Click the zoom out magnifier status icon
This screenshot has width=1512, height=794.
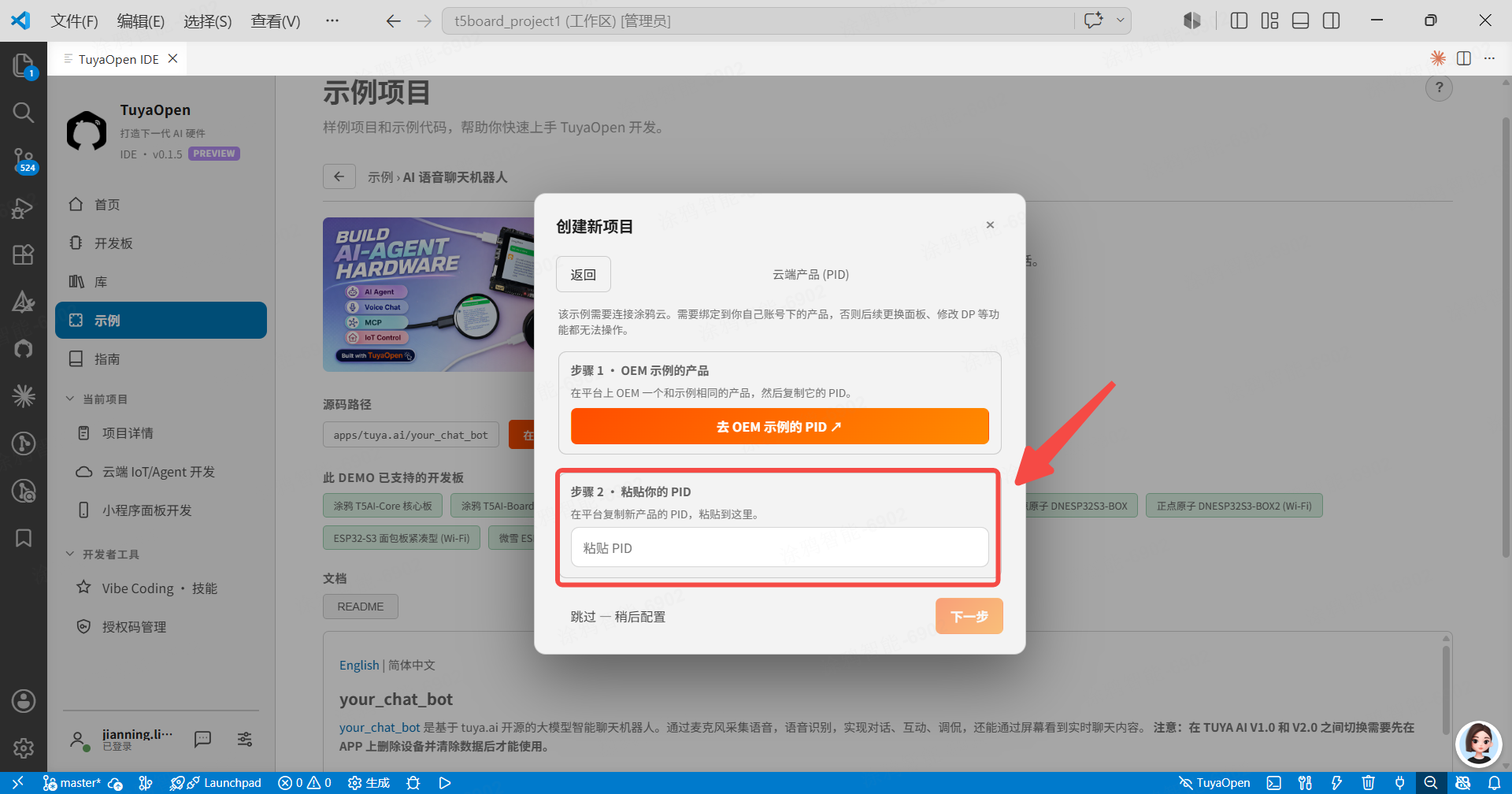pos(1431,783)
